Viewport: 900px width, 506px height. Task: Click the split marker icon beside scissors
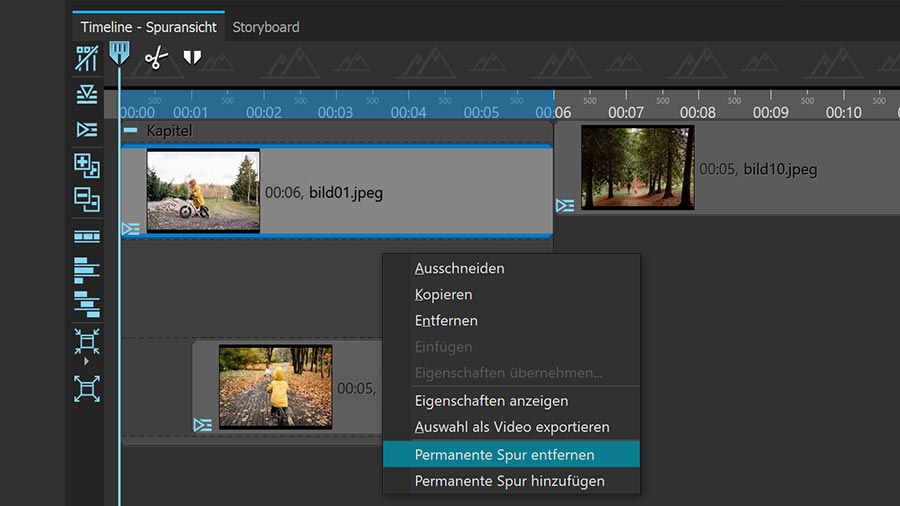pyautogui.click(x=192, y=57)
